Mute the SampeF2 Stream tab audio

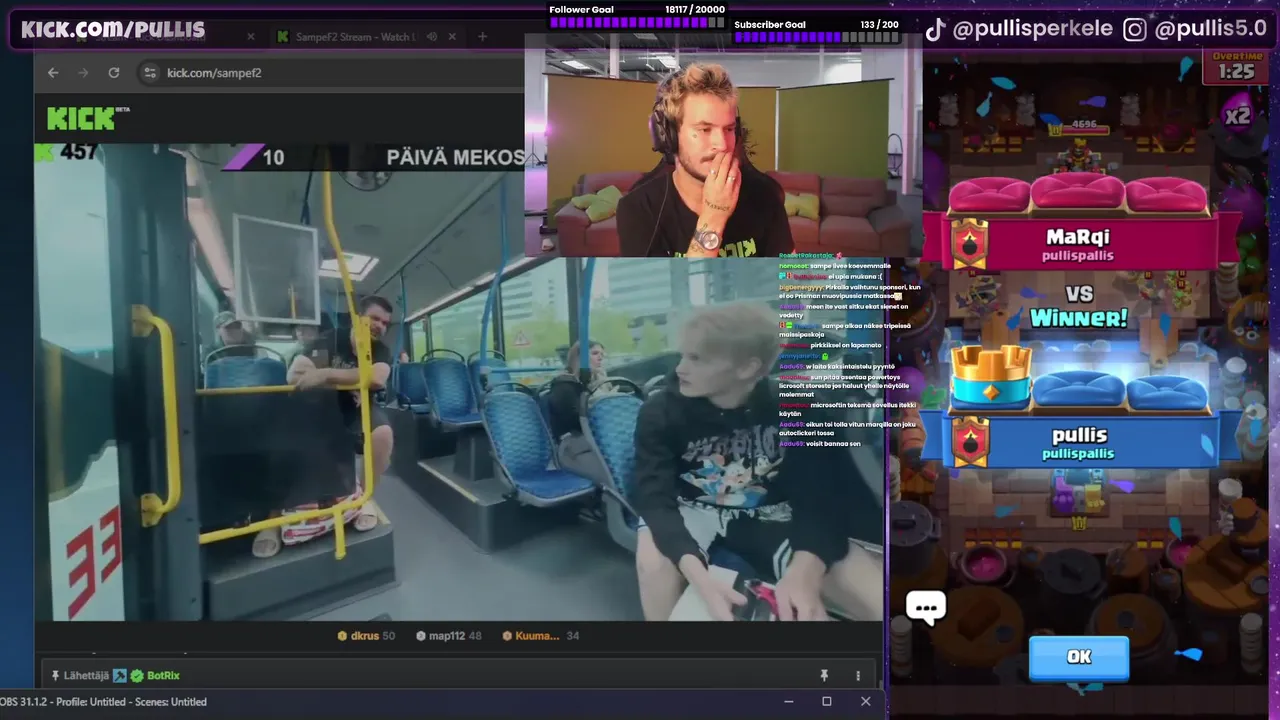432,37
